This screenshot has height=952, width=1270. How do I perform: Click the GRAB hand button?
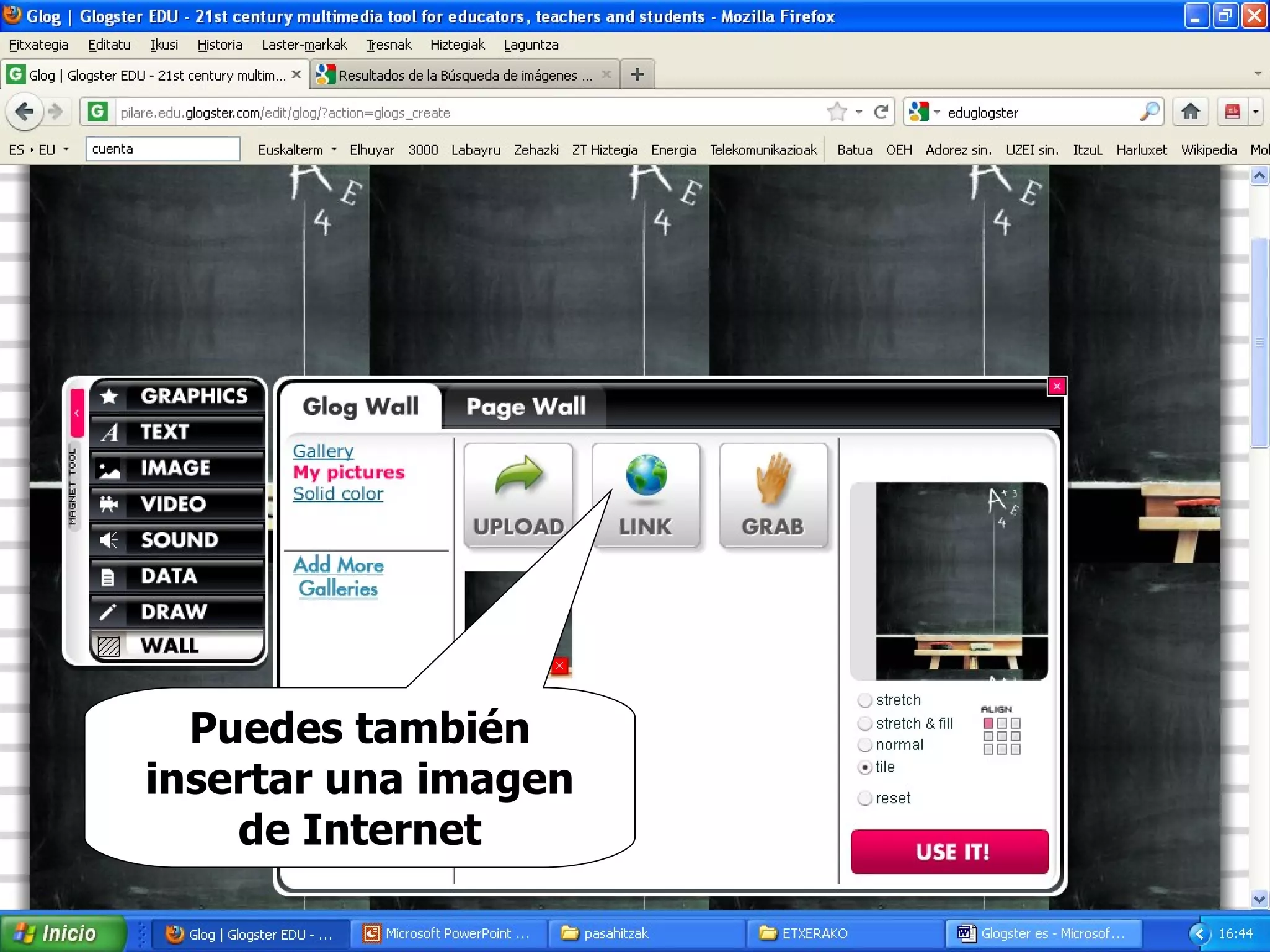tap(773, 495)
